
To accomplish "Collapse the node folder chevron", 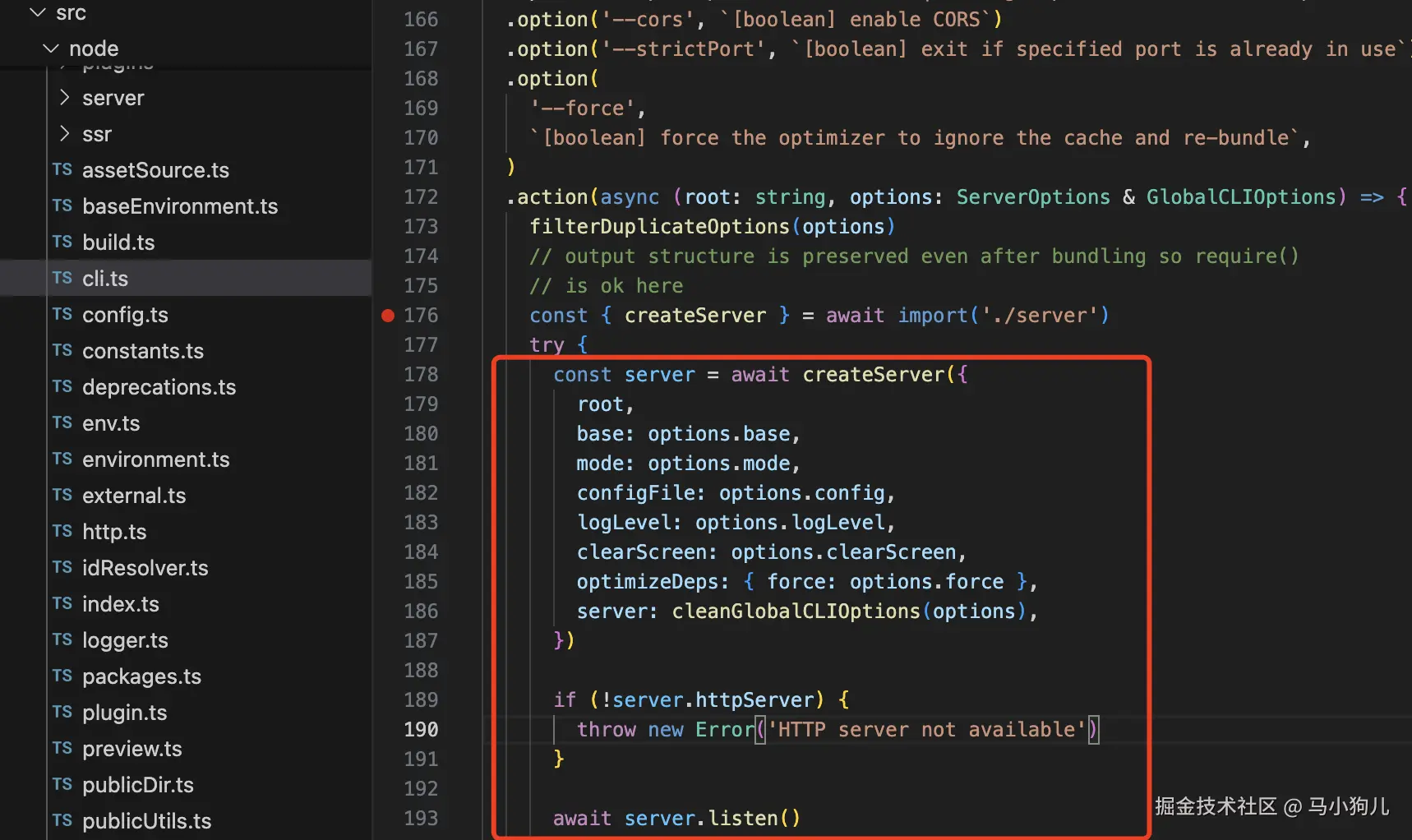I will click(x=51, y=48).
